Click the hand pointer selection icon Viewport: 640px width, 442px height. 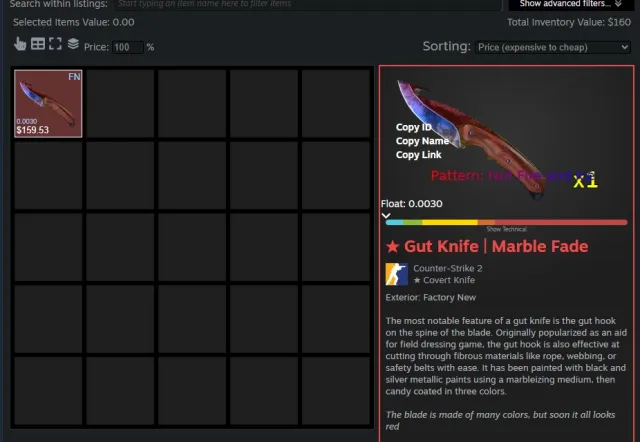(x=20, y=44)
